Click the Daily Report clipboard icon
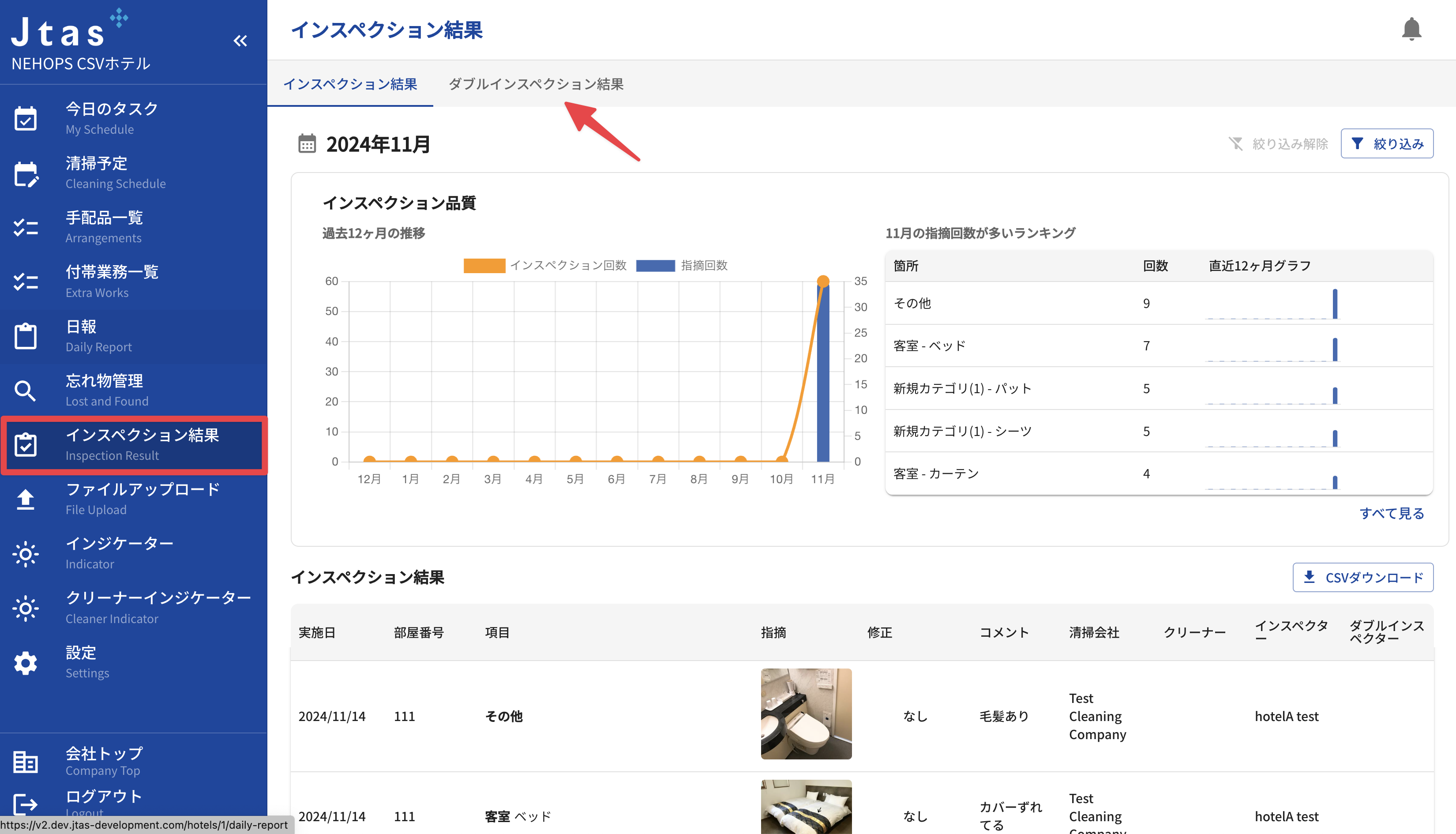Screen dimensions: 1456x834 (26, 336)
